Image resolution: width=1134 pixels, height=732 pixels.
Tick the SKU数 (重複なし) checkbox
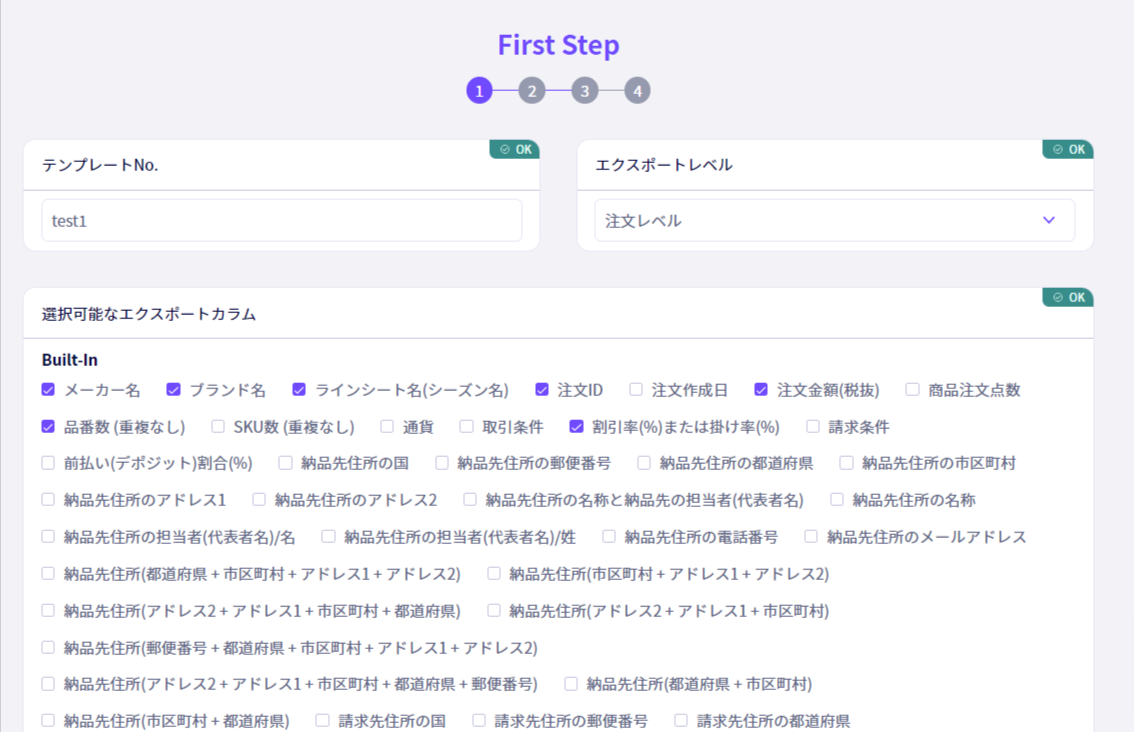coord(218,427)
